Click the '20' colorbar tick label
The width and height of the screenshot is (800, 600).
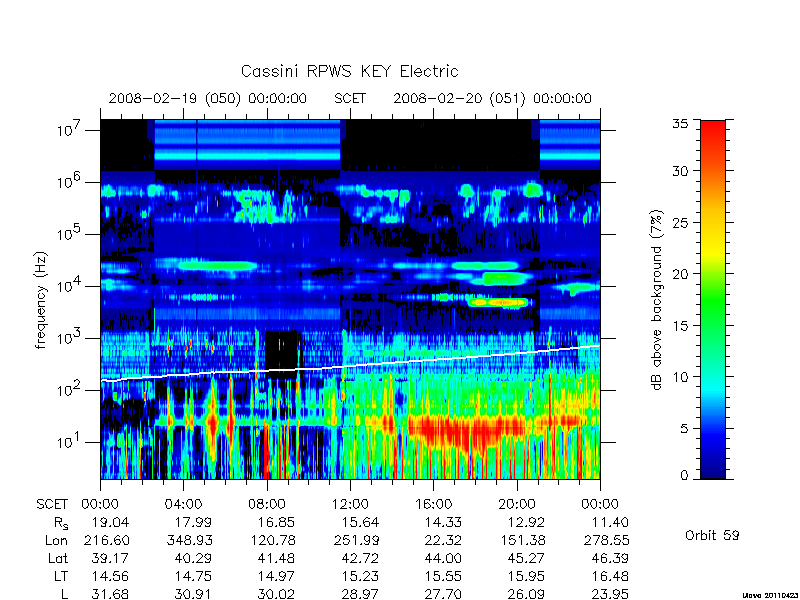point(680,274)
